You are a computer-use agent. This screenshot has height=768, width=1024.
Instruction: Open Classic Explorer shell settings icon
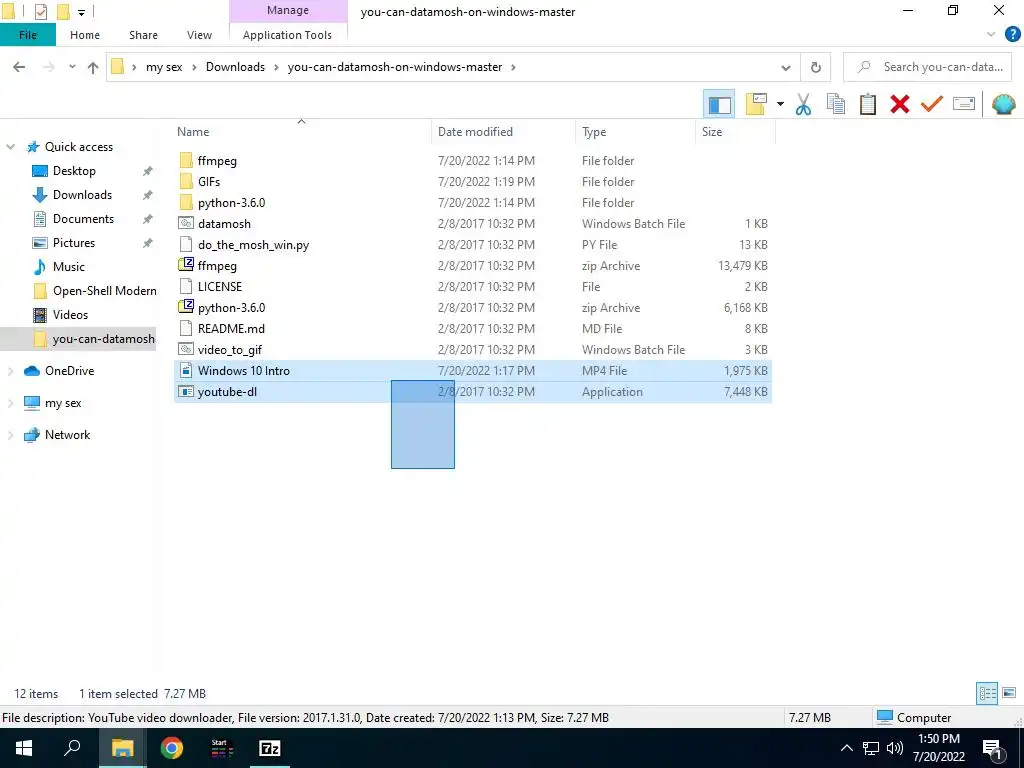[x=1004, y=104]
